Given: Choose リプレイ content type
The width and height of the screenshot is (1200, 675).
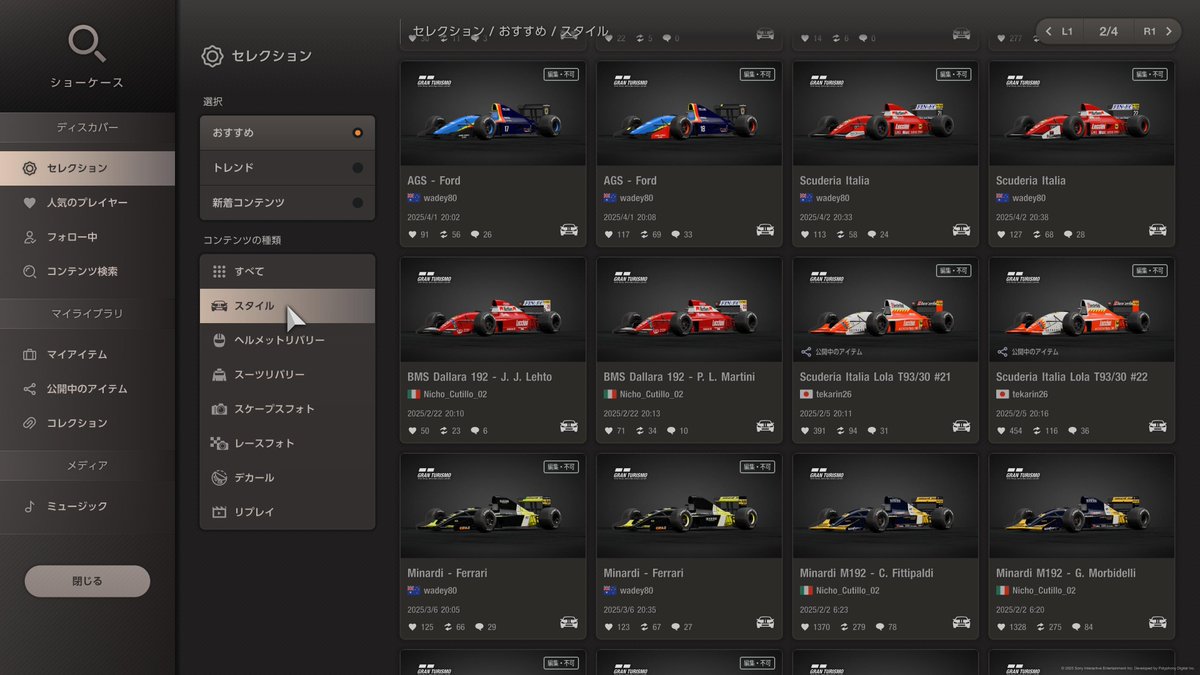Looking at the screenshot, I should (287, 512).
